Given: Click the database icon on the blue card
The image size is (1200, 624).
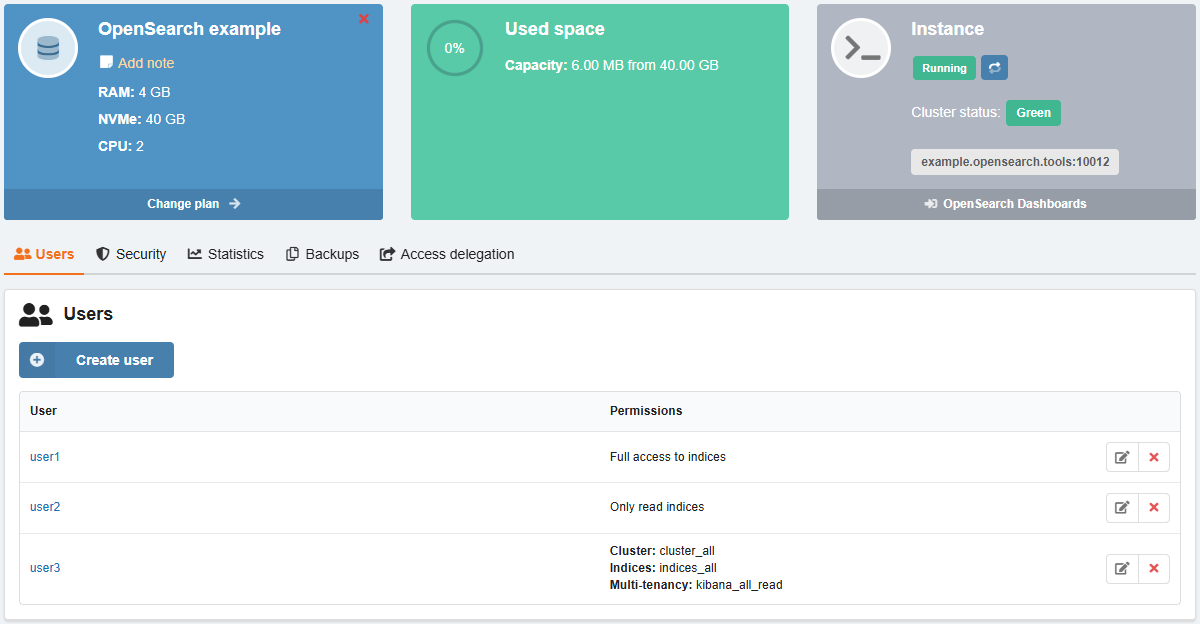Looking at the screenshot, I should pyautogui.click(x=48, y=48).
